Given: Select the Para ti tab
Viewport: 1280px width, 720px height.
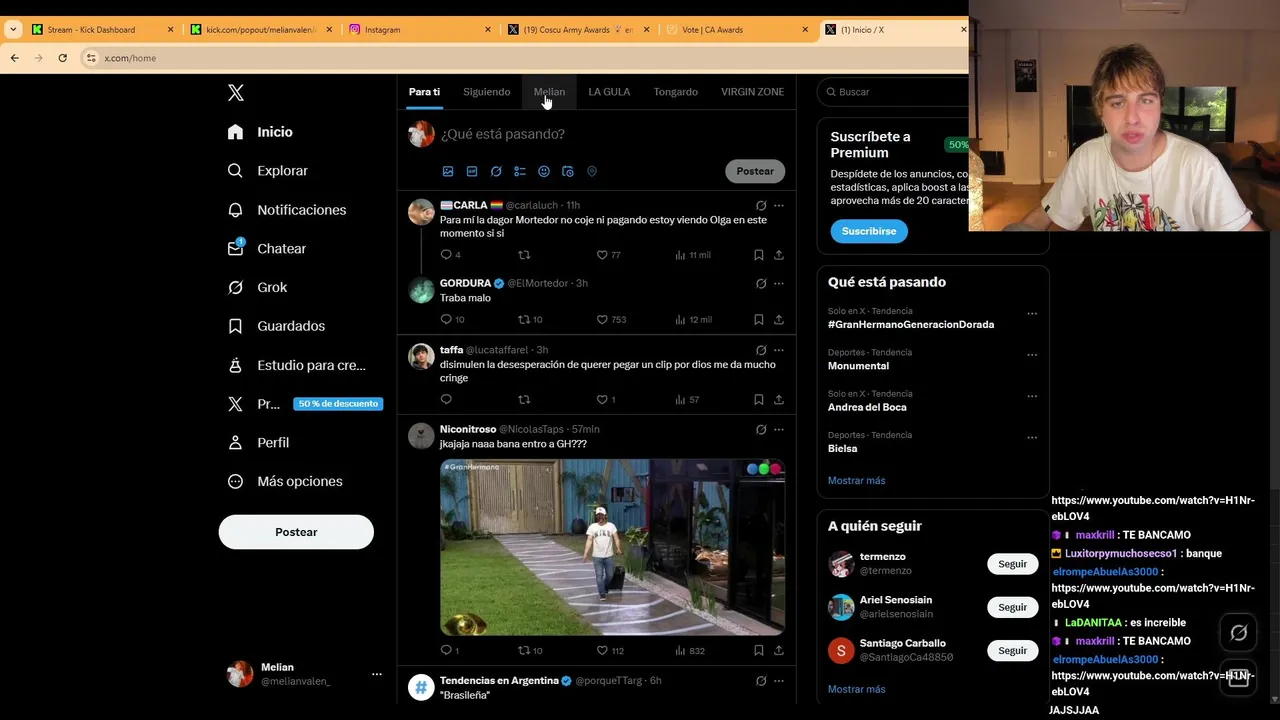Looking at the screenshot, I should 424,92.
